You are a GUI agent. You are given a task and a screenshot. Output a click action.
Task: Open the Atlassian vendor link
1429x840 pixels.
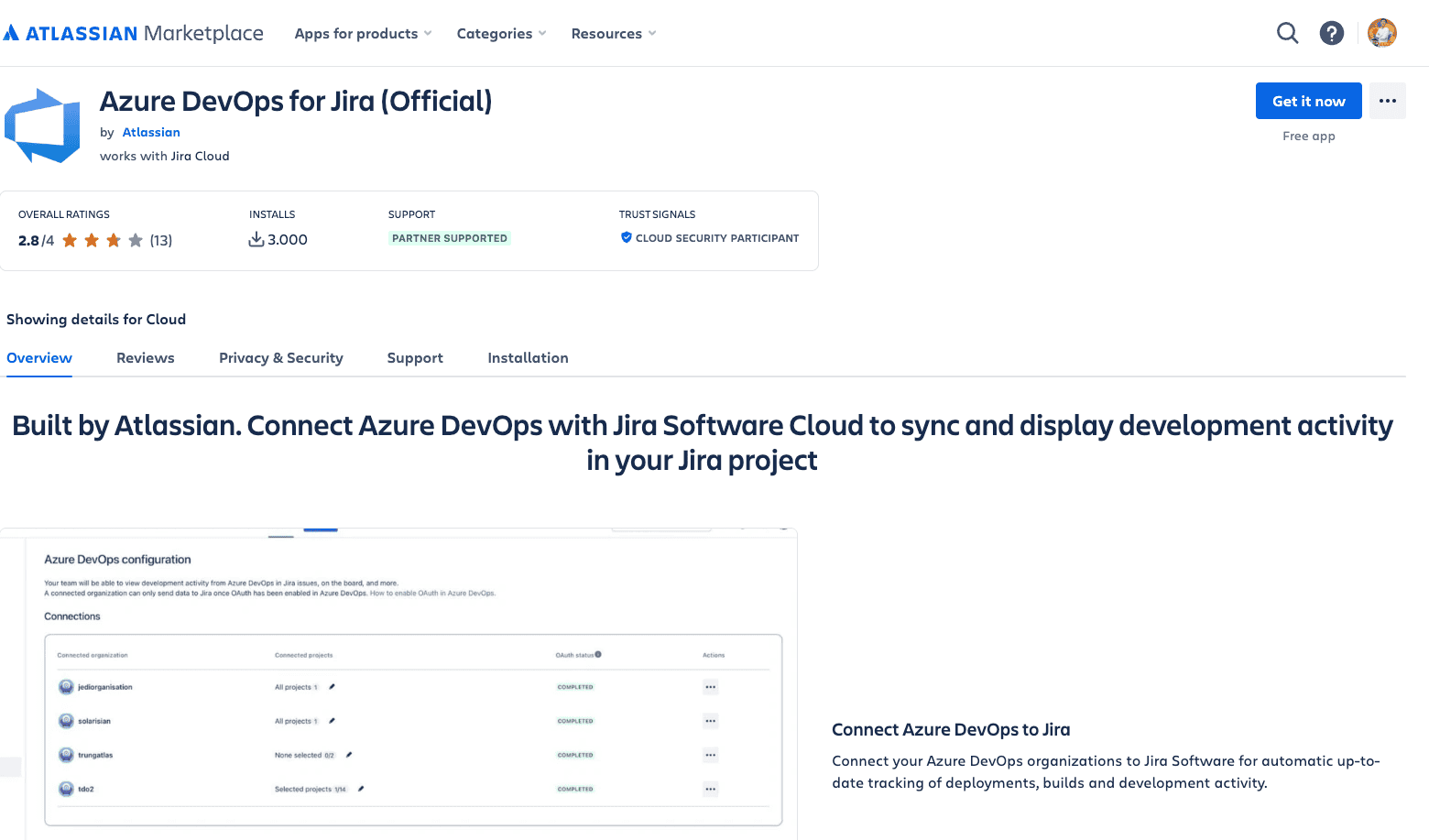(x=151, y=132)
